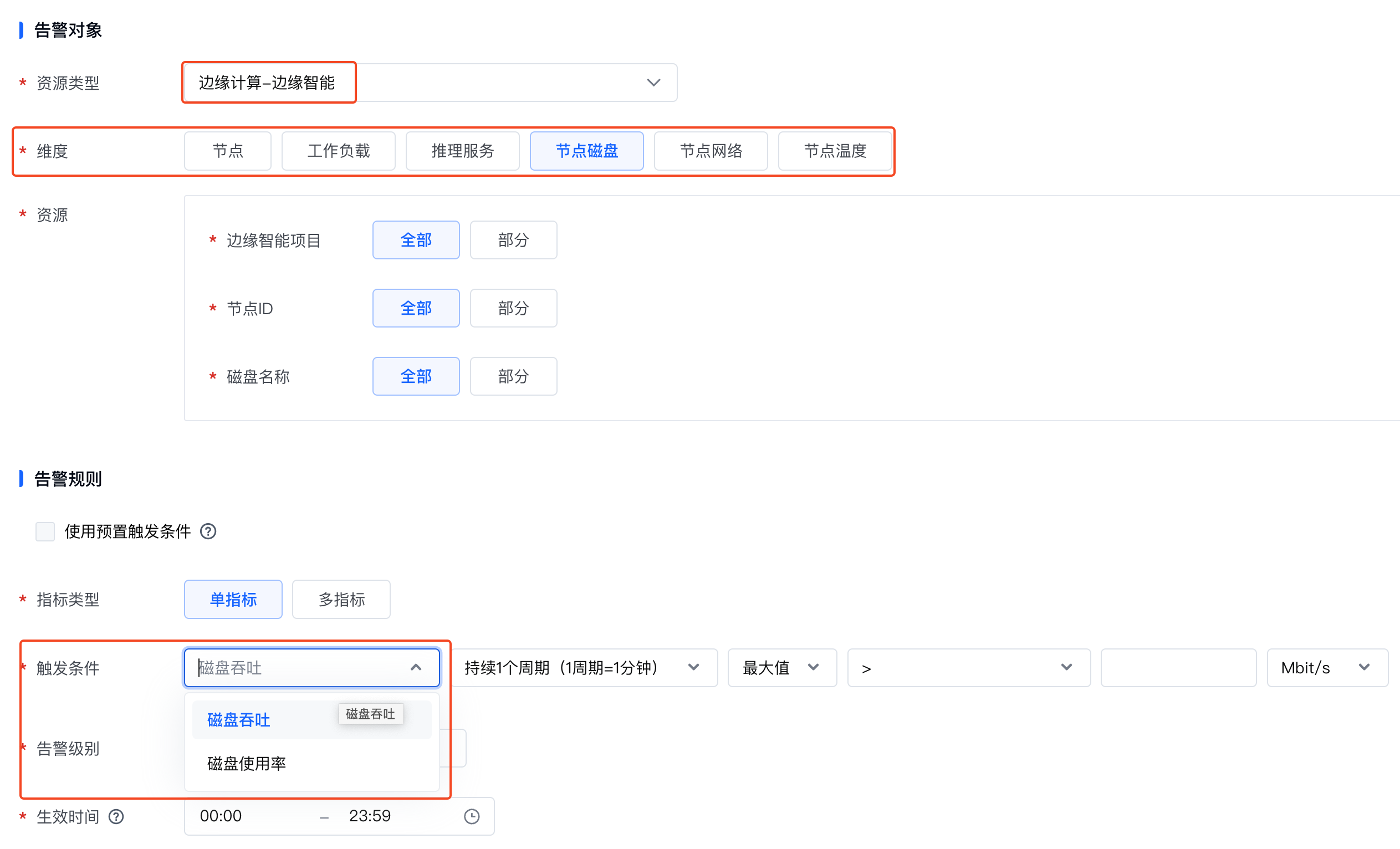Select the 节点 dimension option

coord(227,151)
